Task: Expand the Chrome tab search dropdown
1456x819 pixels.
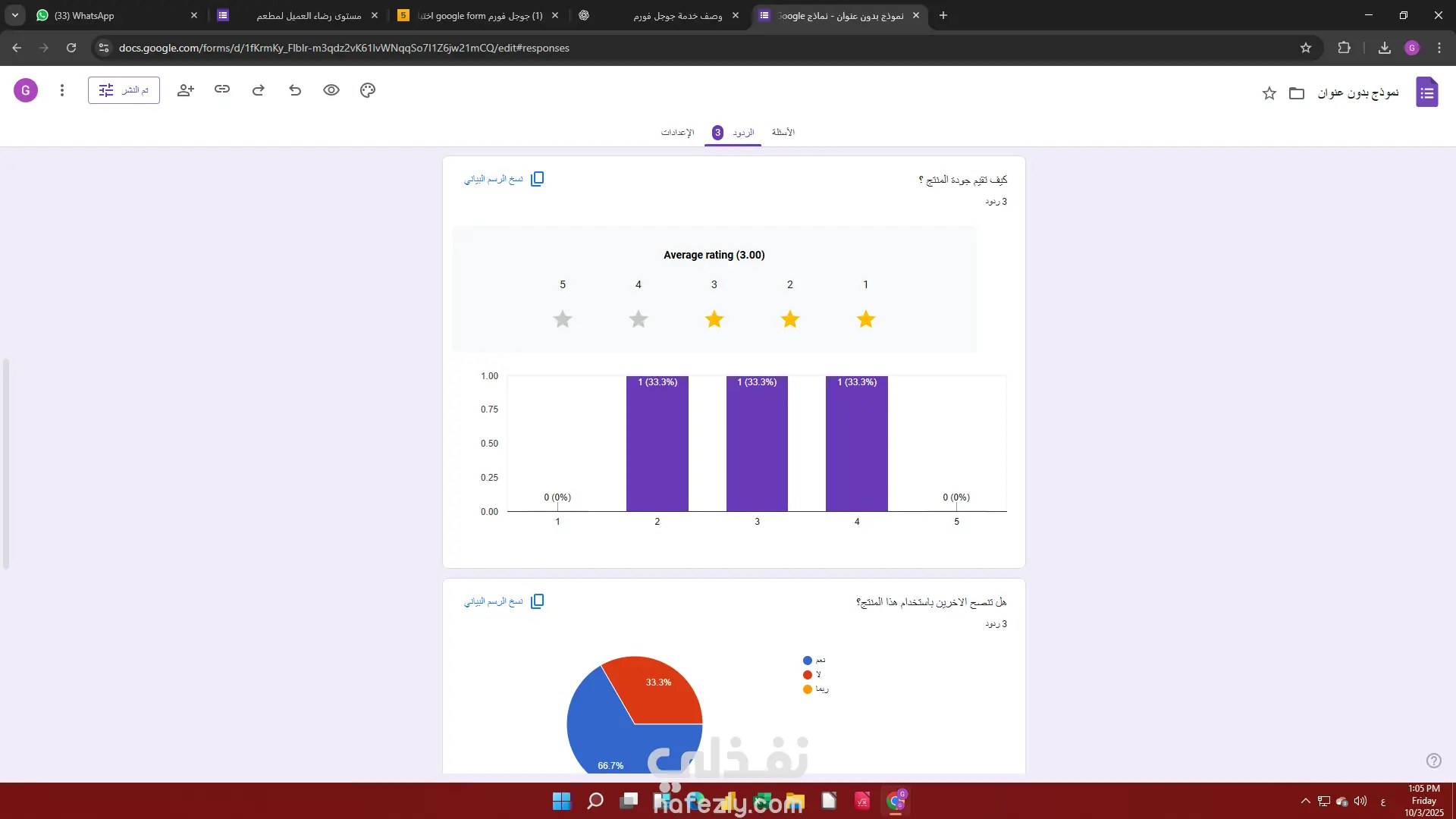Action: coord(15,15)
